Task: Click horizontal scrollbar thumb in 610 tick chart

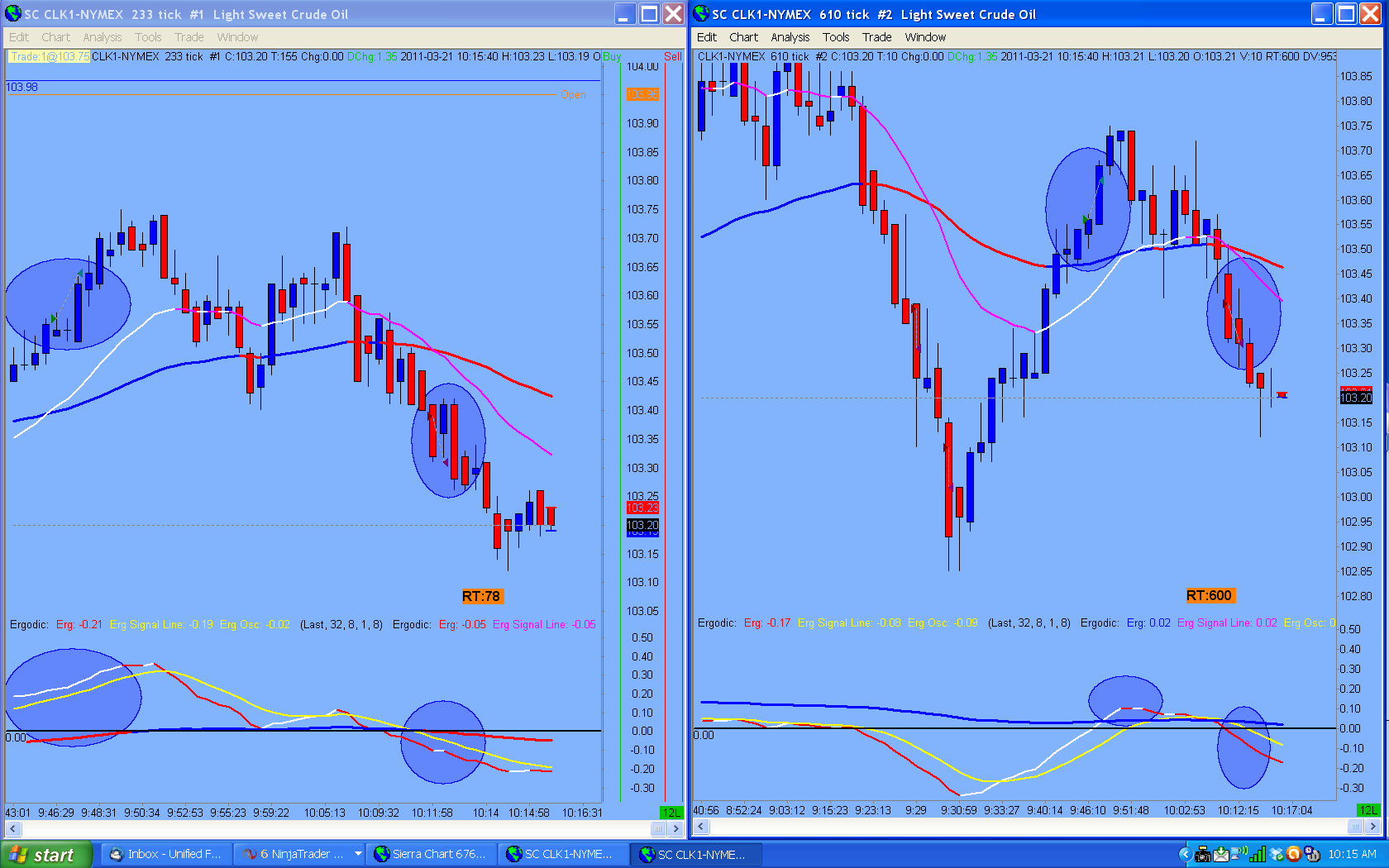Action: pos(1355,827)
